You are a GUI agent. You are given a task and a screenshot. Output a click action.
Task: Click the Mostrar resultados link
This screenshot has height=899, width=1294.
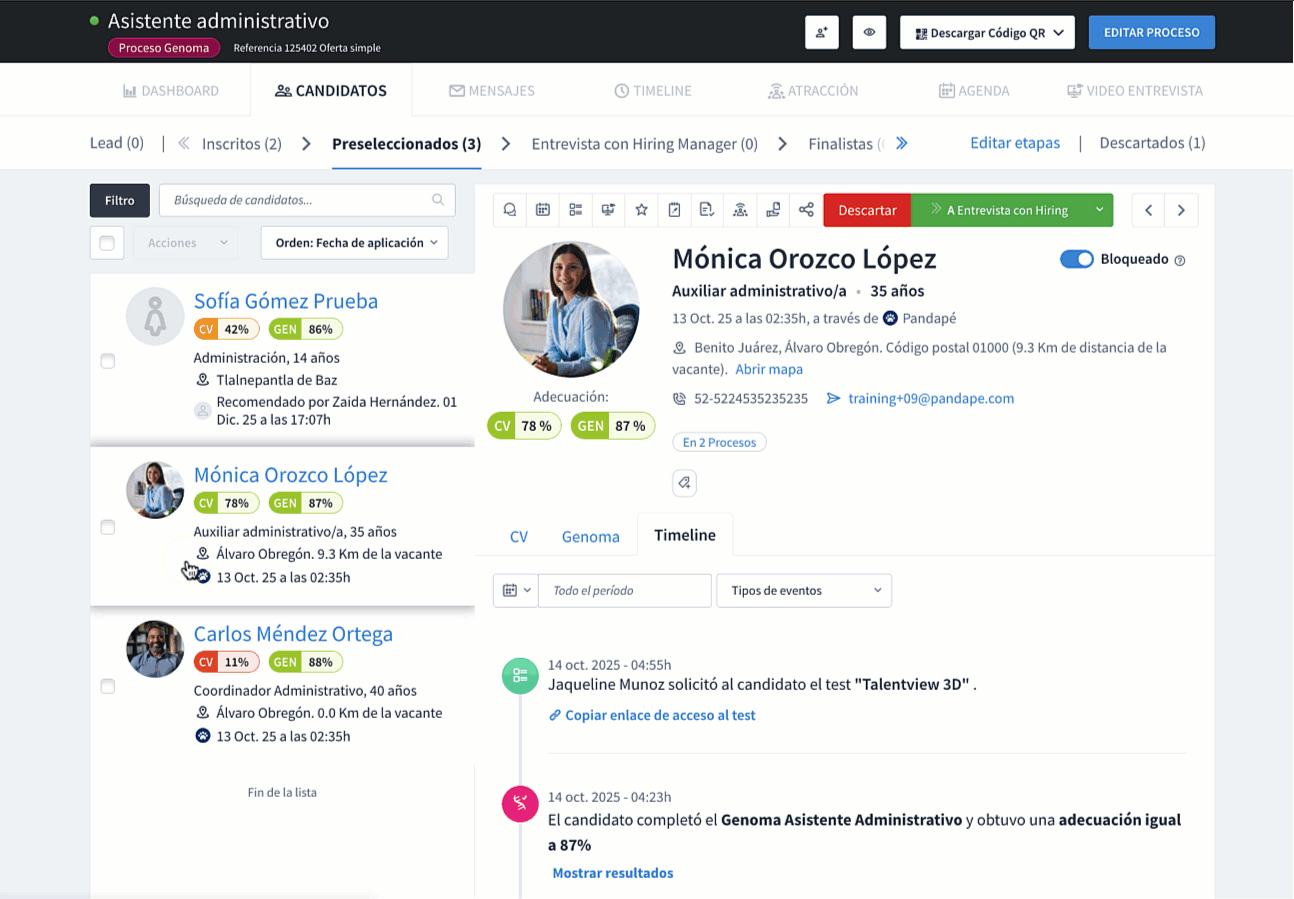pyautogui.click(x=612, y=873)
